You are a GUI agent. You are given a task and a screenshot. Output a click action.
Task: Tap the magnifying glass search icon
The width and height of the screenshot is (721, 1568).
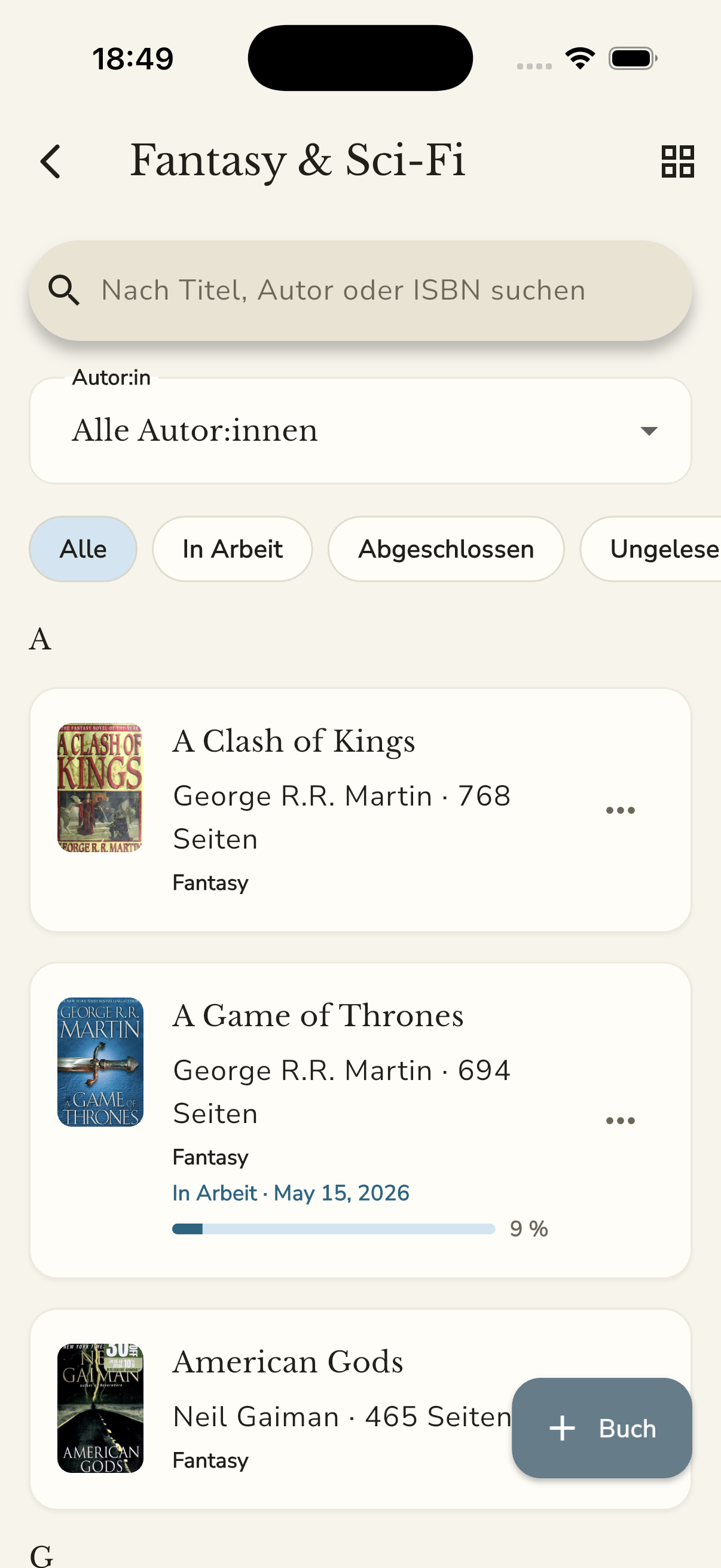point(64,291)
